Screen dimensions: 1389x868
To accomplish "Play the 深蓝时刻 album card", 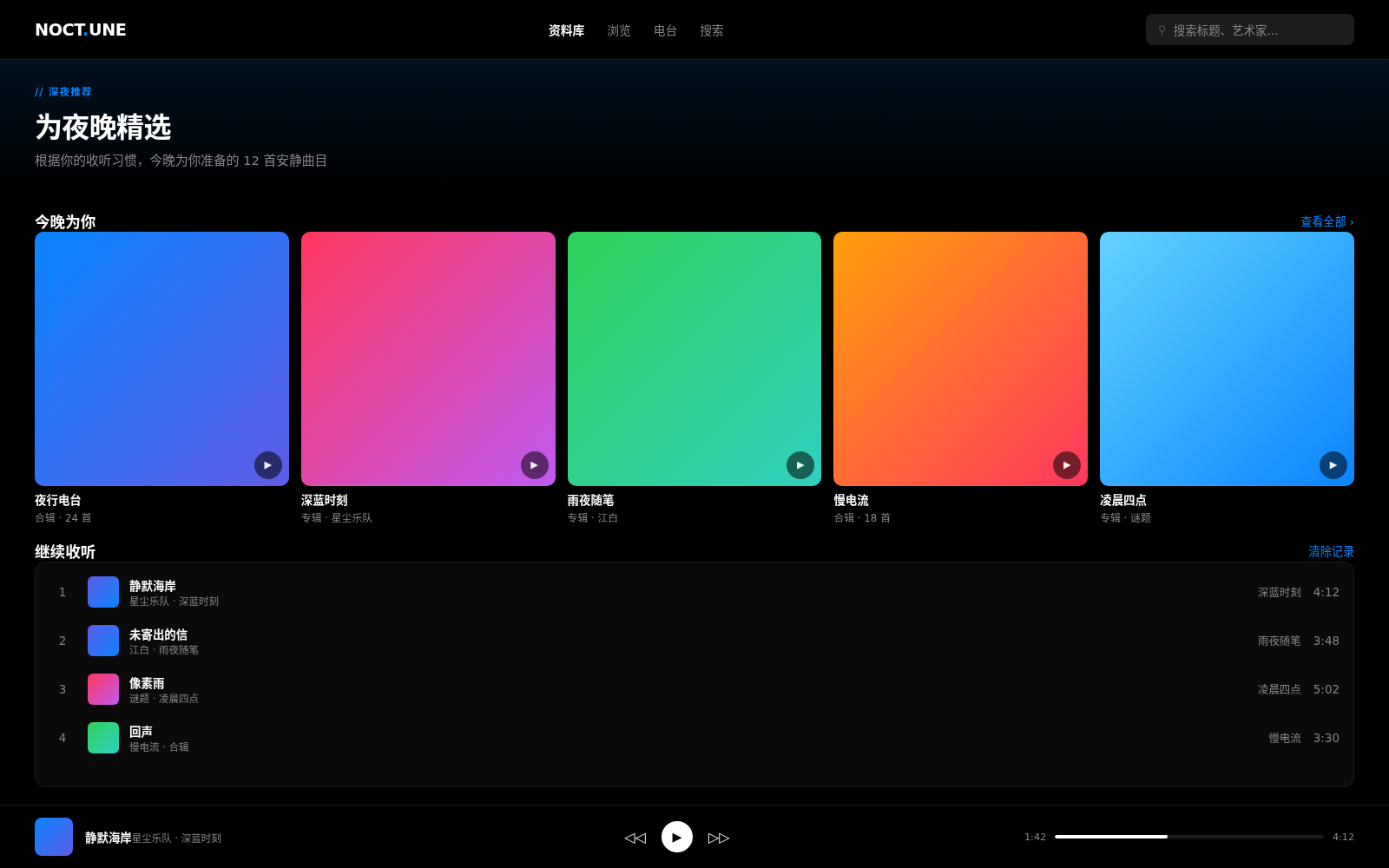I will (x=535, y=465).
